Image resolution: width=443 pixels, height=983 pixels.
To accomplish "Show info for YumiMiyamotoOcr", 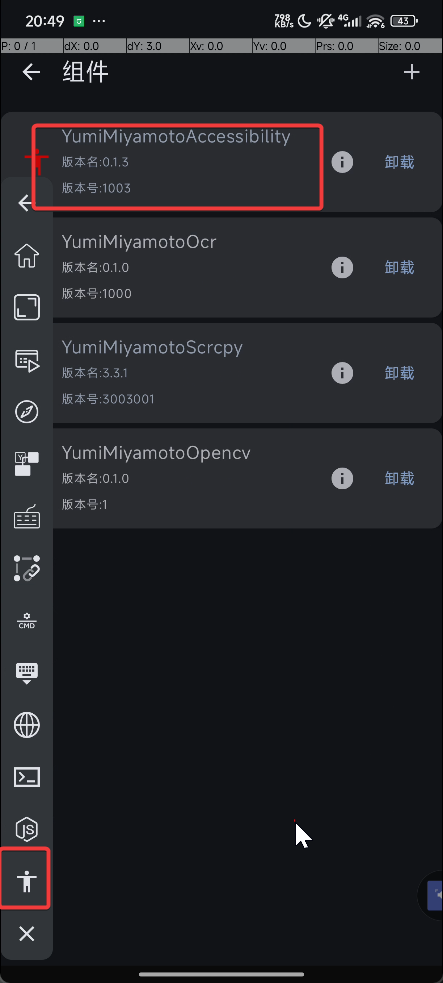I will pyautogui.click(x=342, y=268).
